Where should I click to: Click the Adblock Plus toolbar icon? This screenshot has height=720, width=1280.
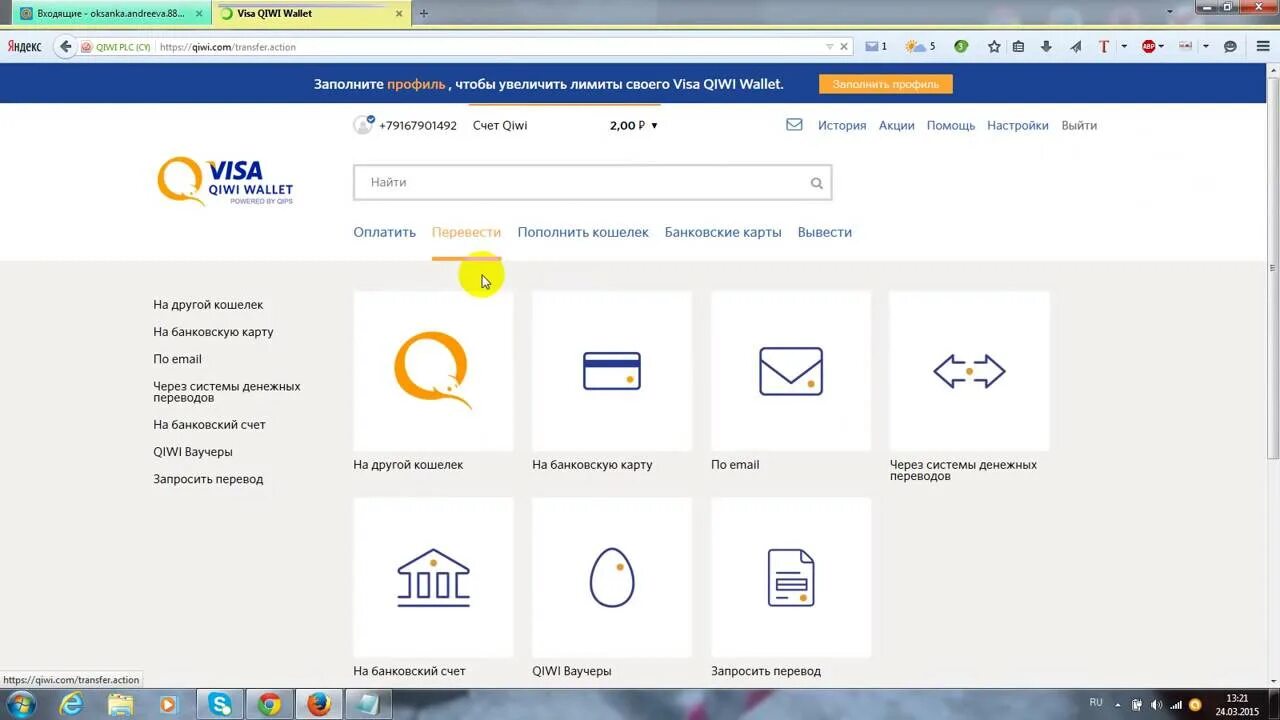point(1149,46)
